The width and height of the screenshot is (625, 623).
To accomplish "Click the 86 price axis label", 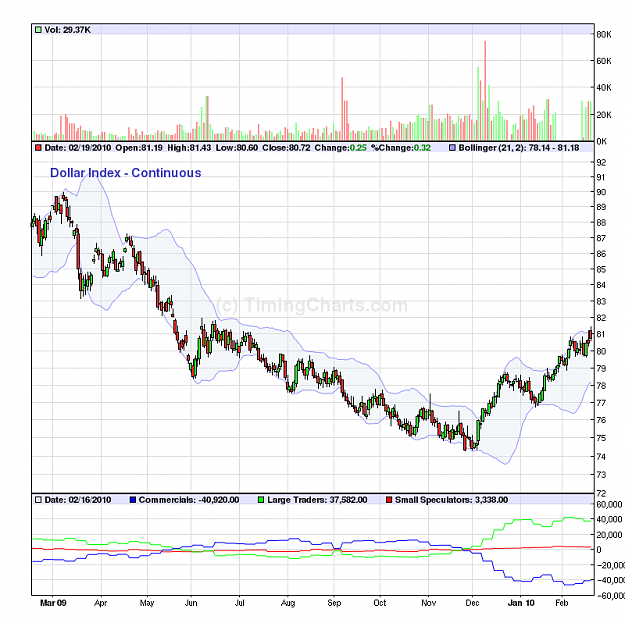I will pyautogui.click(x=601, y=254).
